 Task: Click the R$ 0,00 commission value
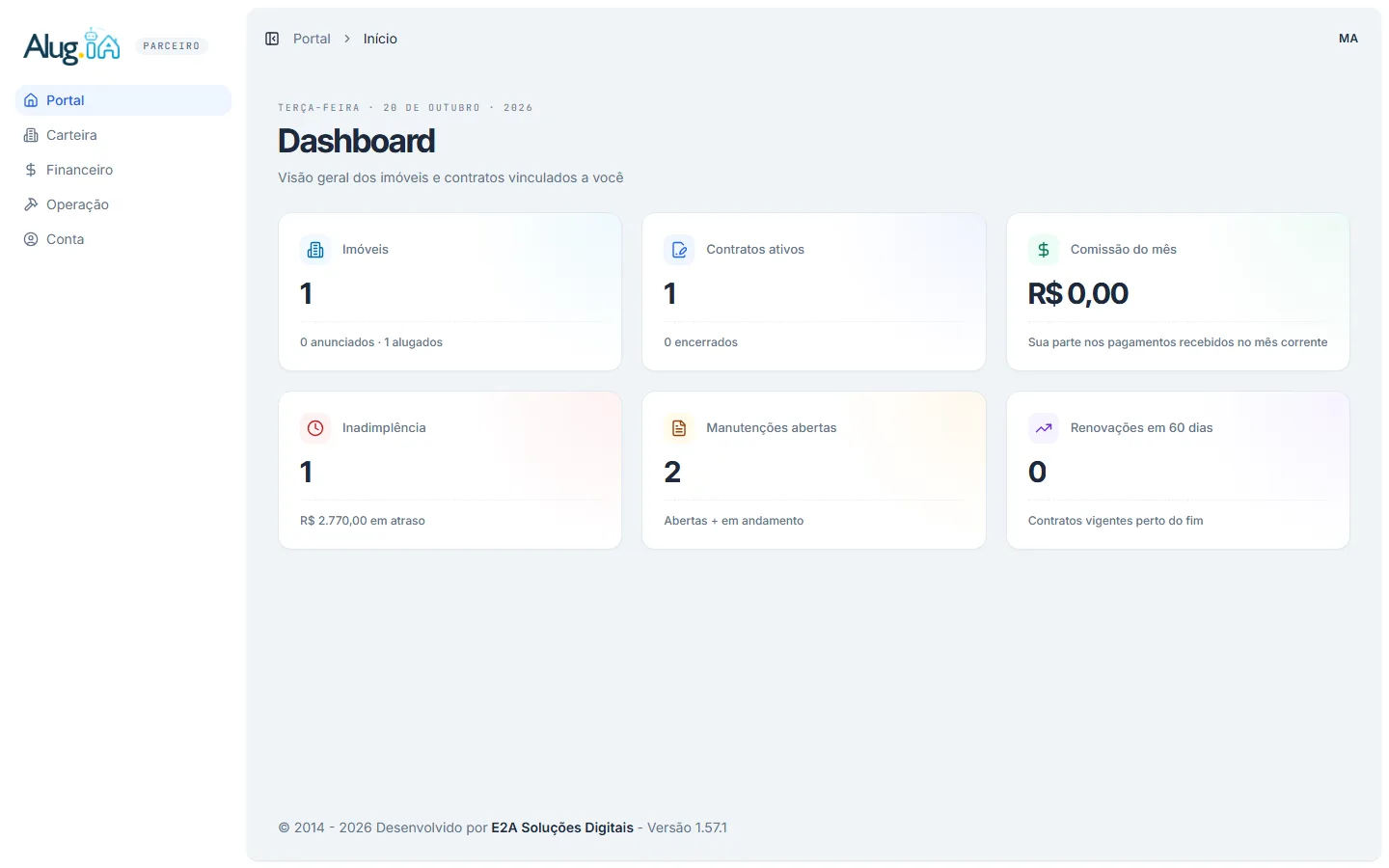(x=1078, y=293)
